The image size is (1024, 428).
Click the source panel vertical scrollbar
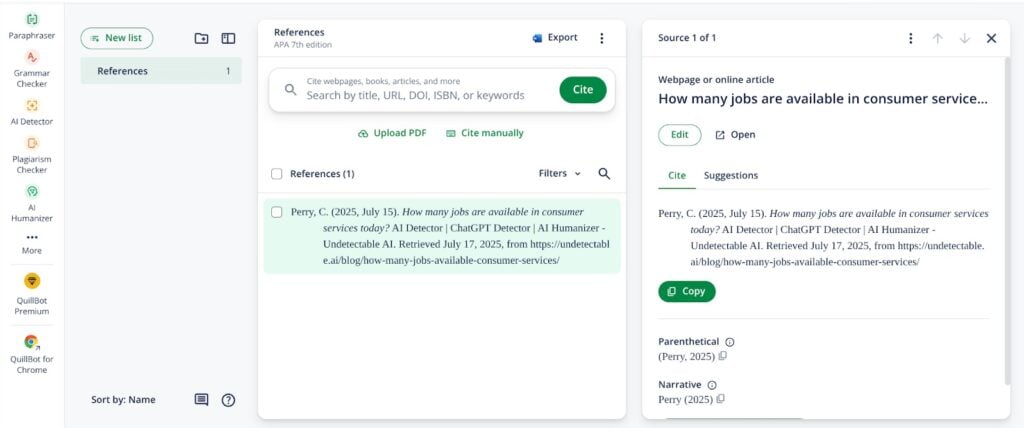[1007, 220]
